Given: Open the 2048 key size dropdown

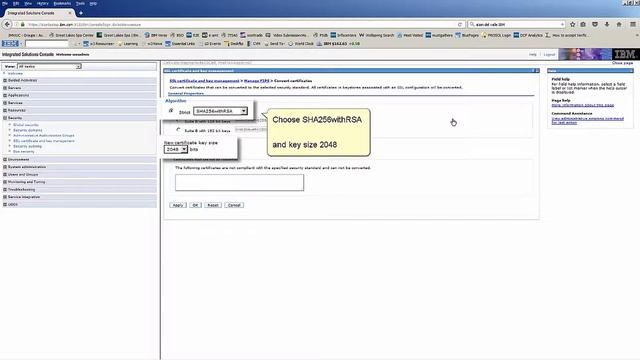Looking at the screenshot, I should [176, 149].
